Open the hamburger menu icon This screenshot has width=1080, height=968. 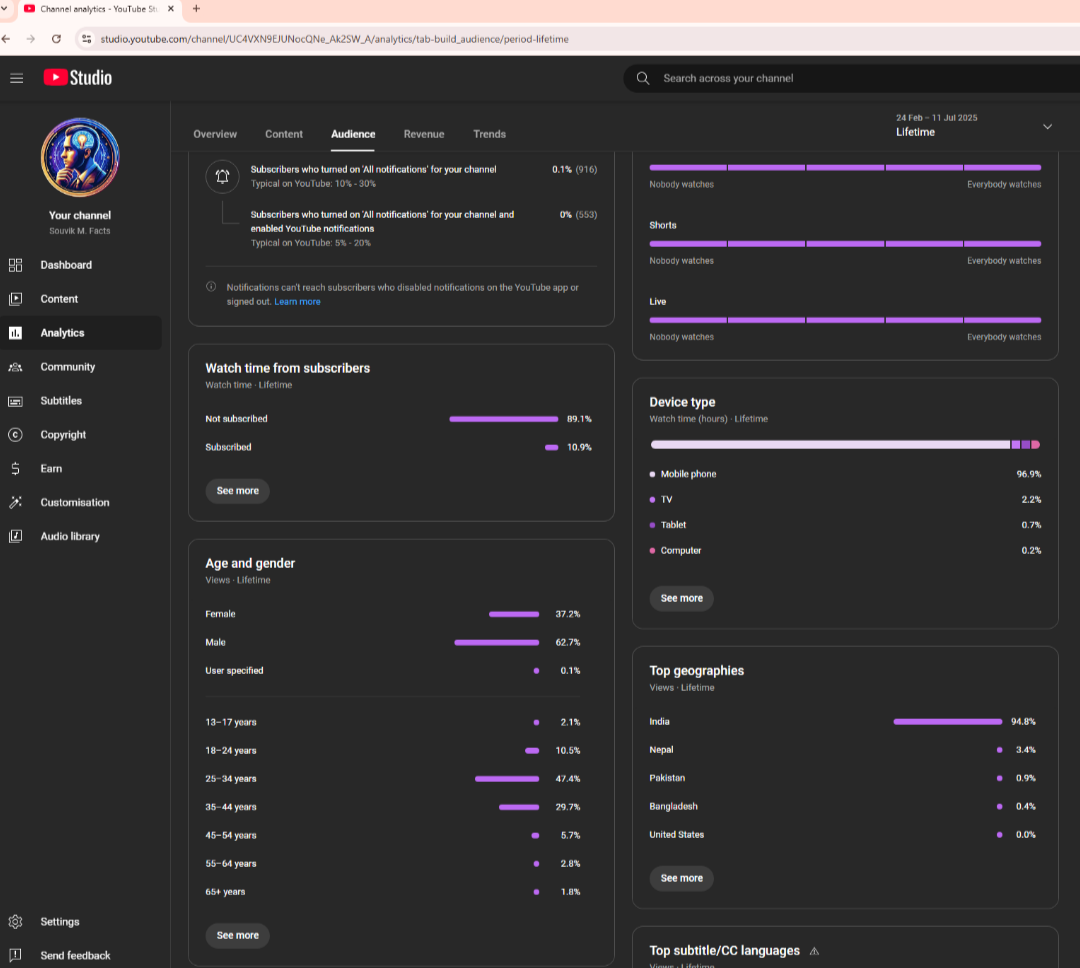[17, 79]
